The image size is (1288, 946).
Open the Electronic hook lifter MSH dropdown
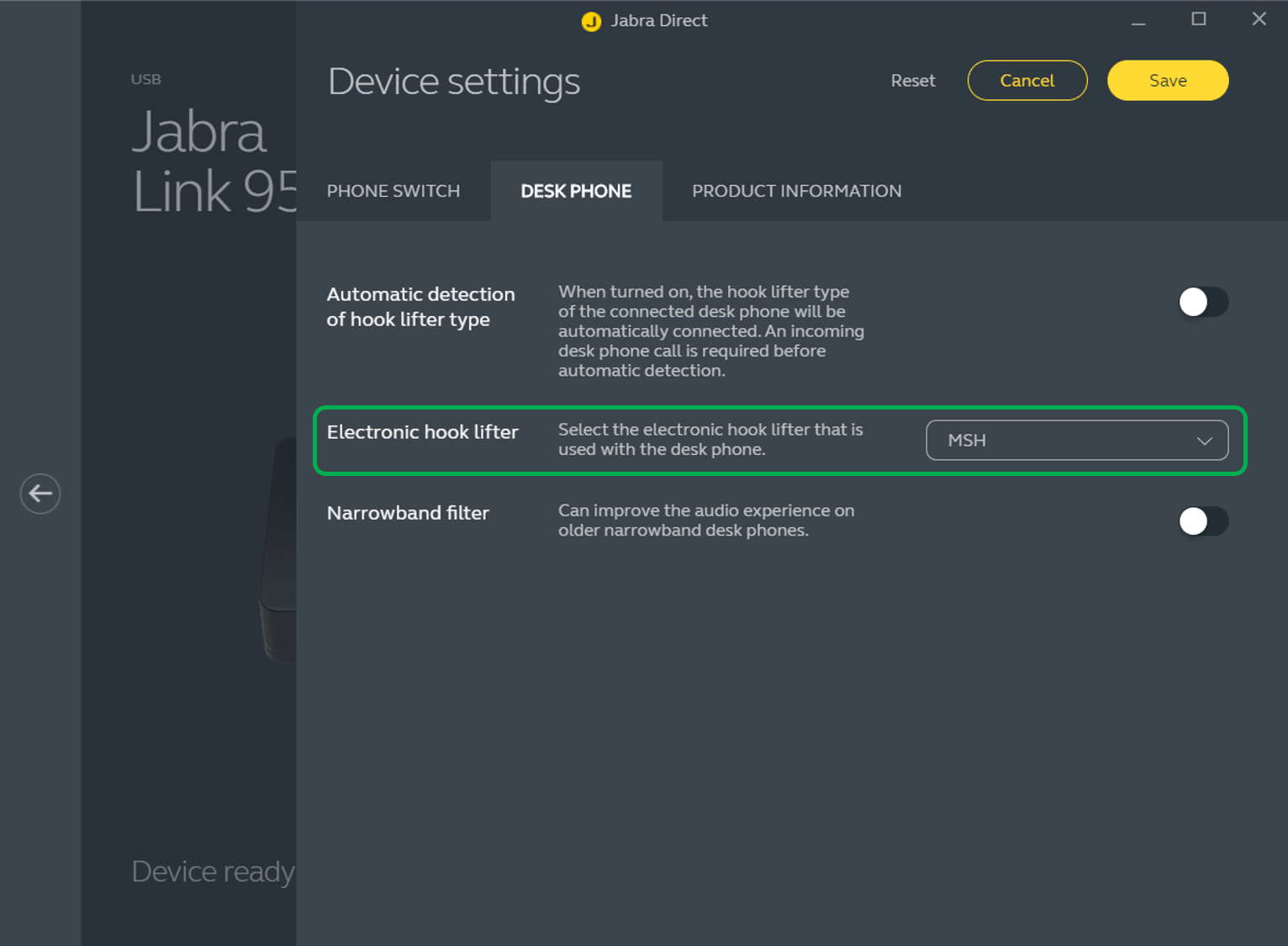1076,441
